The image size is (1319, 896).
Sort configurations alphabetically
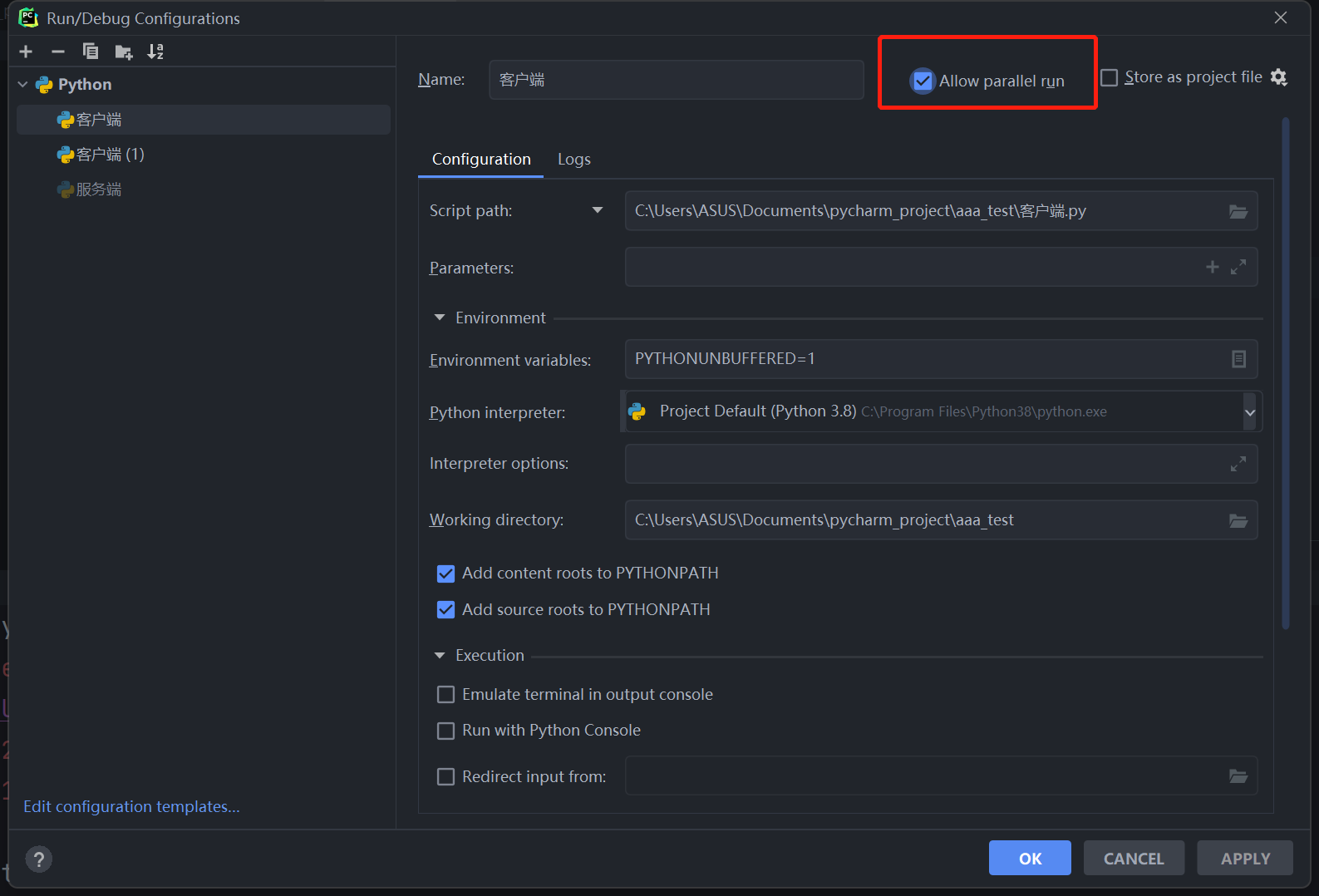pyautogui.click(x=155, y=52)
